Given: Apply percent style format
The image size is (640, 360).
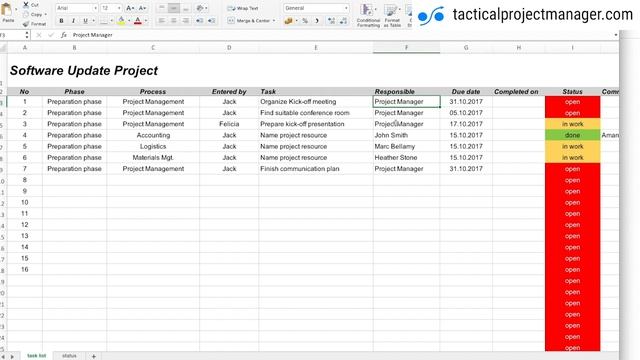Looking at the screenshot, I should tap(305, 20).
